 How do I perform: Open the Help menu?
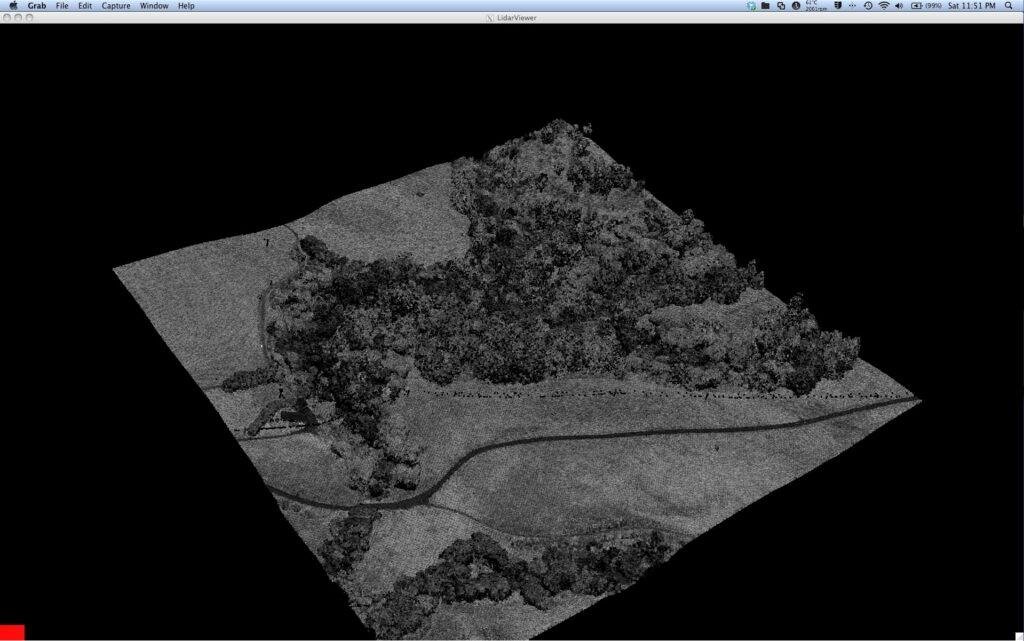pyautogui.click(x=185, y=5)
